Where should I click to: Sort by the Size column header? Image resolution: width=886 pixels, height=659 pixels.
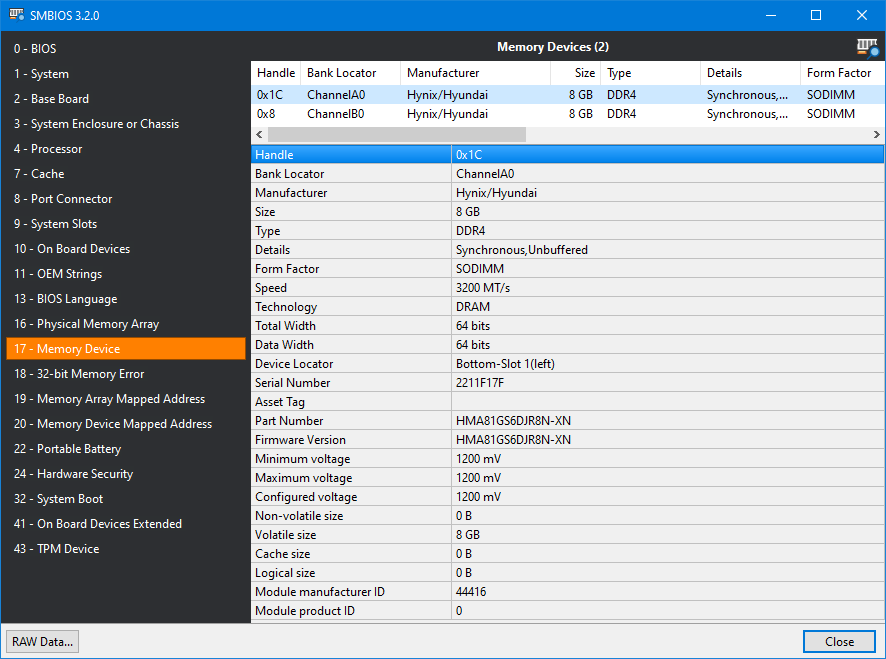click(x=575, y=73)
